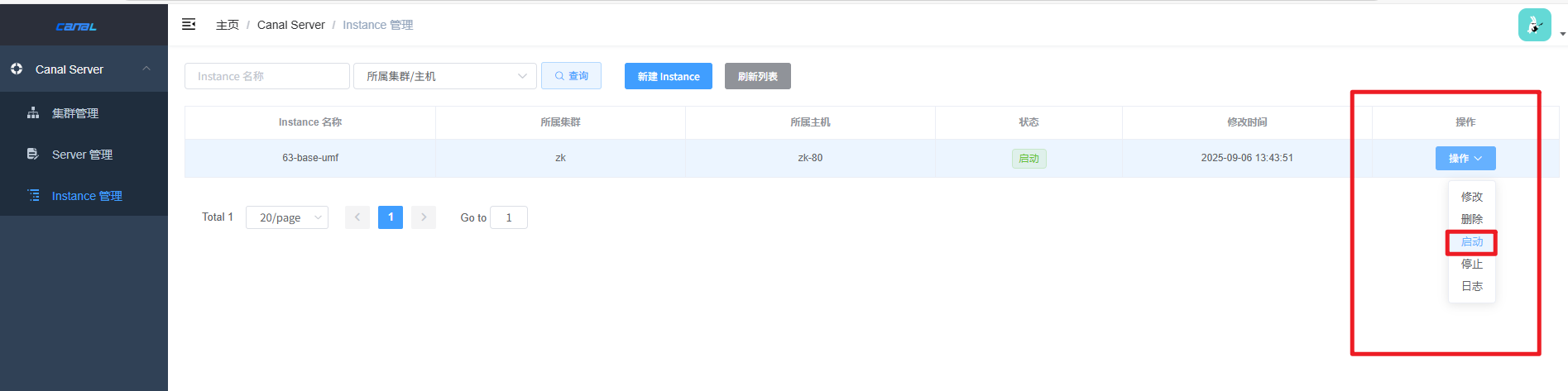Choose 删除 from the operations menu

[1472, 219]
